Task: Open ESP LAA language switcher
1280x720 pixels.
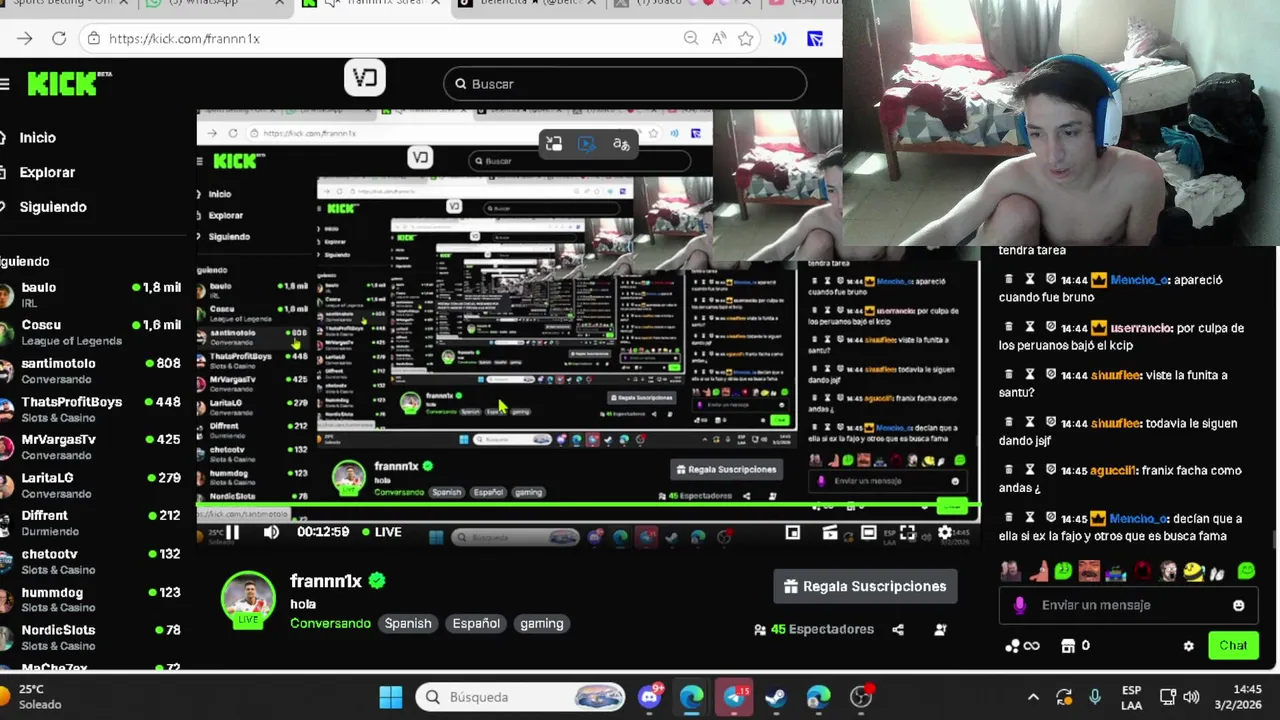Action: point(1131,697)
